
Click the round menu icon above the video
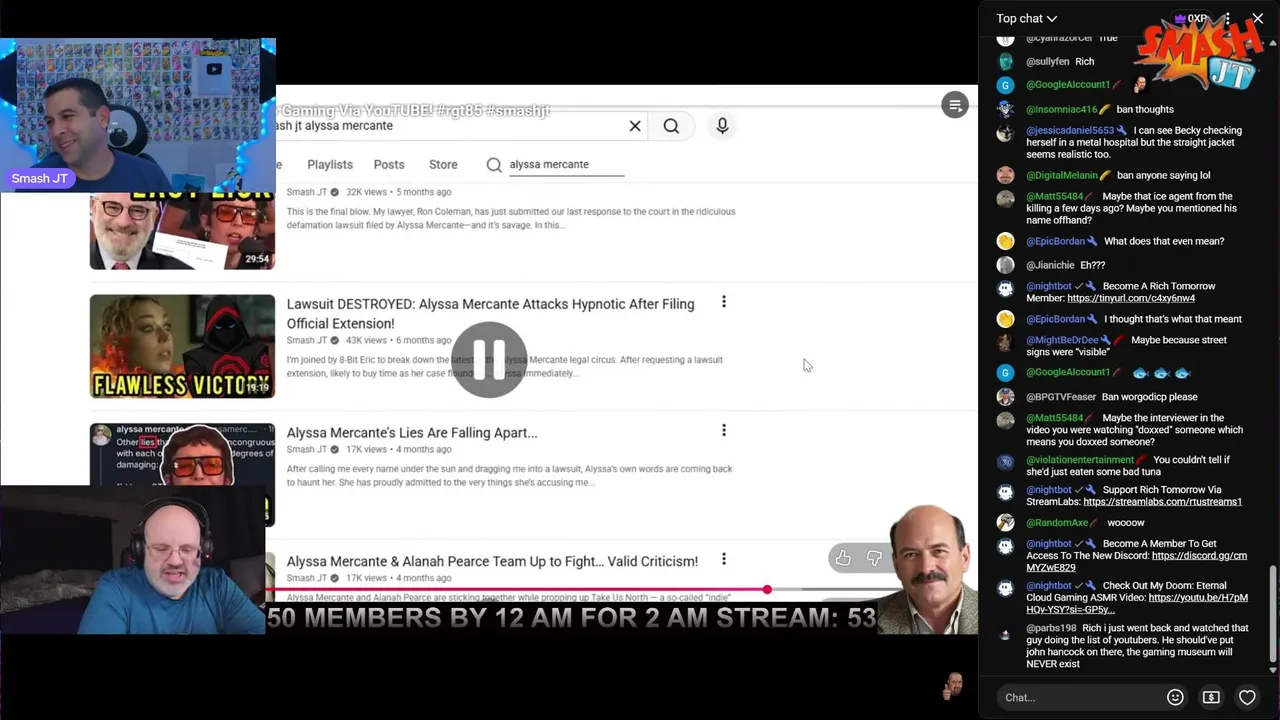pos(955,105)
